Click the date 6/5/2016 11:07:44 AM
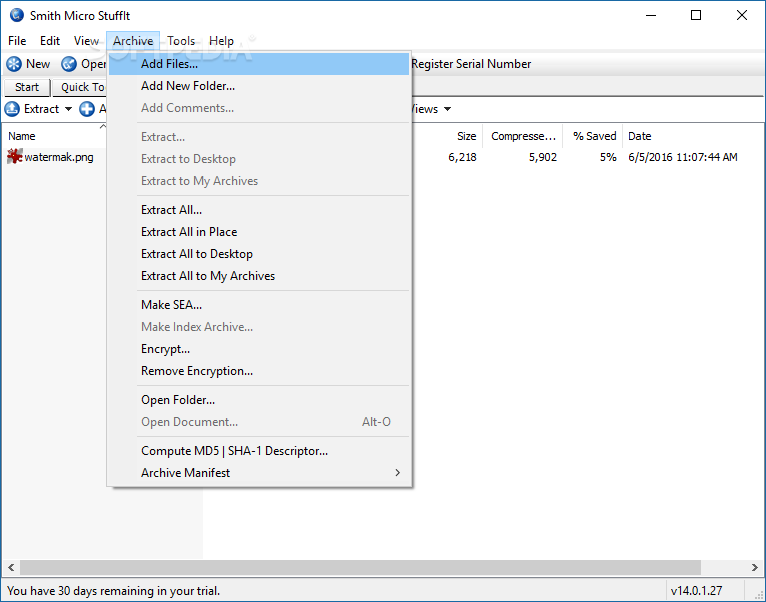 683,157
